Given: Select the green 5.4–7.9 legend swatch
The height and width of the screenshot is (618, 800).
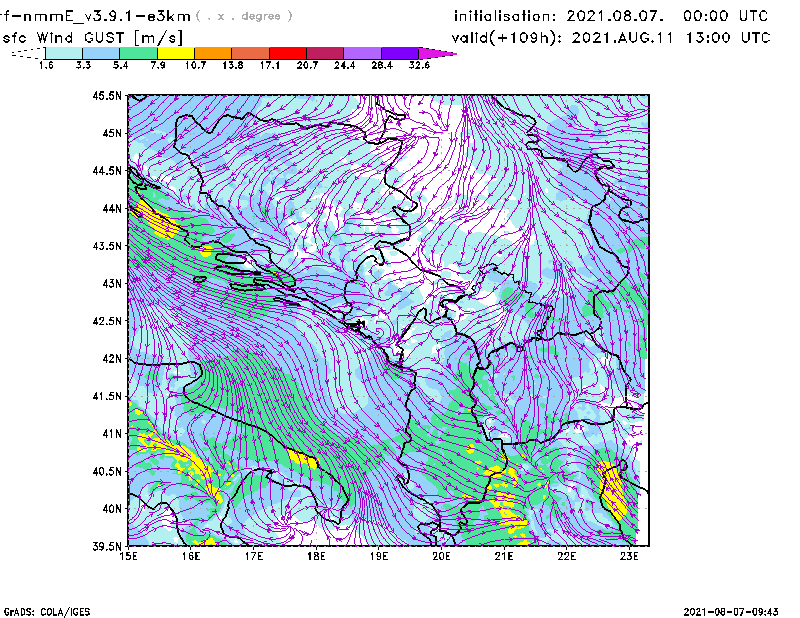Looking at the screenshot, I should click(138, 53).
